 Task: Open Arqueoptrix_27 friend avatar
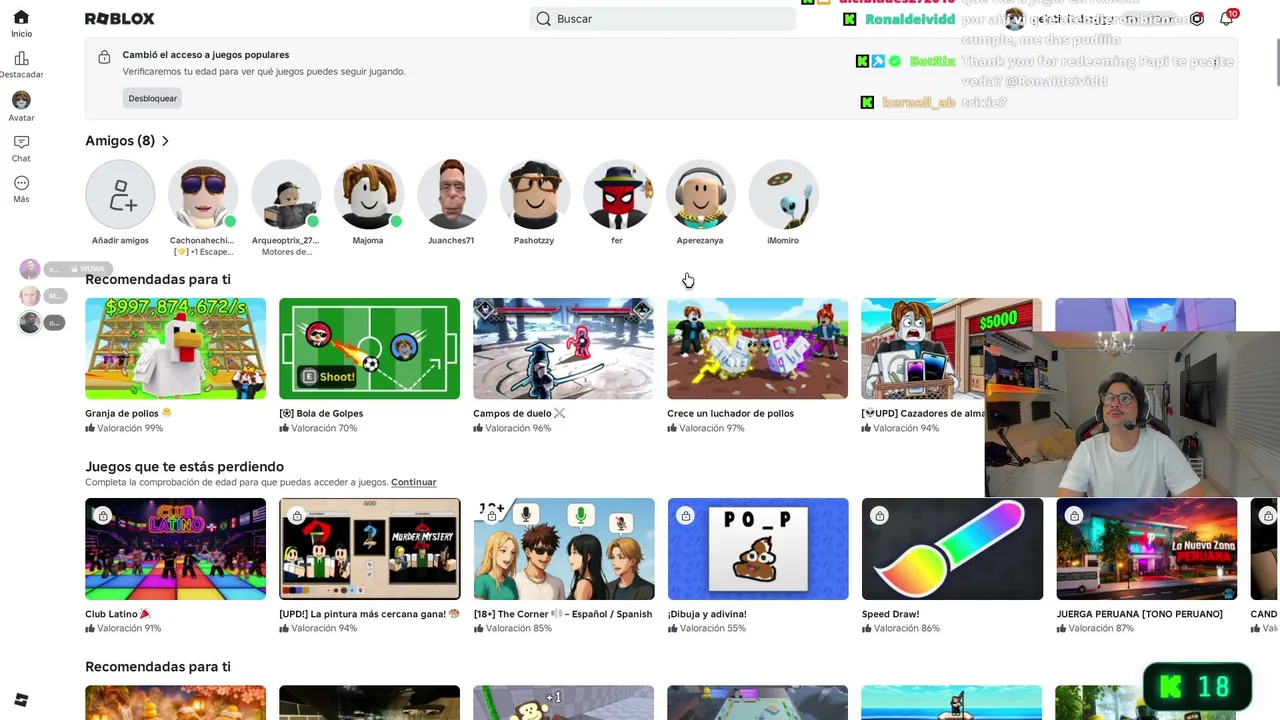pos(286,194)
